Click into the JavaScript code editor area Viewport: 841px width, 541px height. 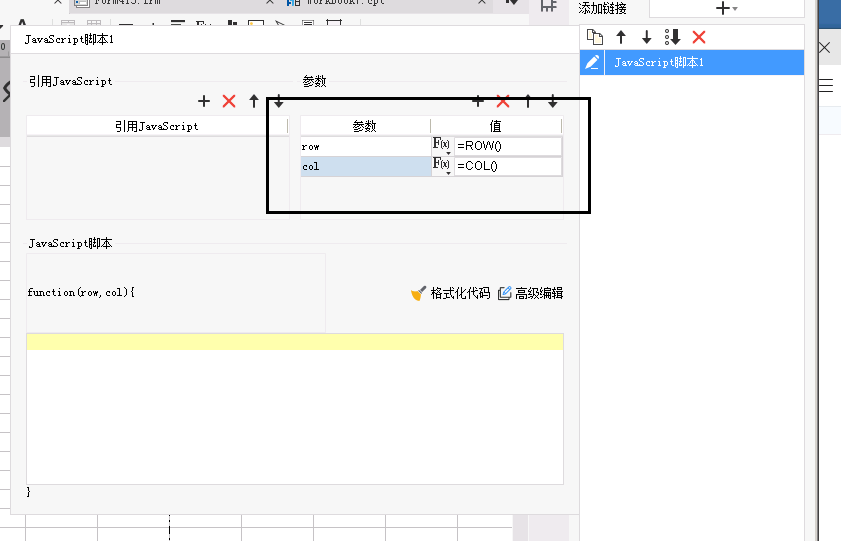point(295,409)
